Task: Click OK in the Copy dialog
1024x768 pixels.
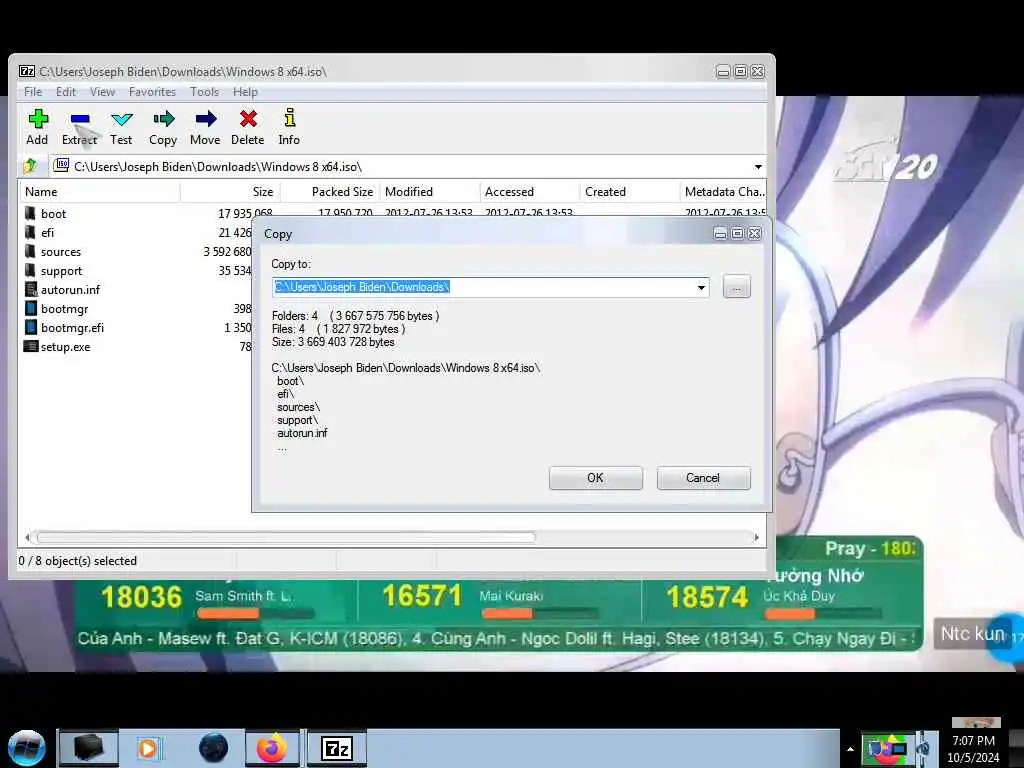Action: pyautogui.click(x=596, y=478)
